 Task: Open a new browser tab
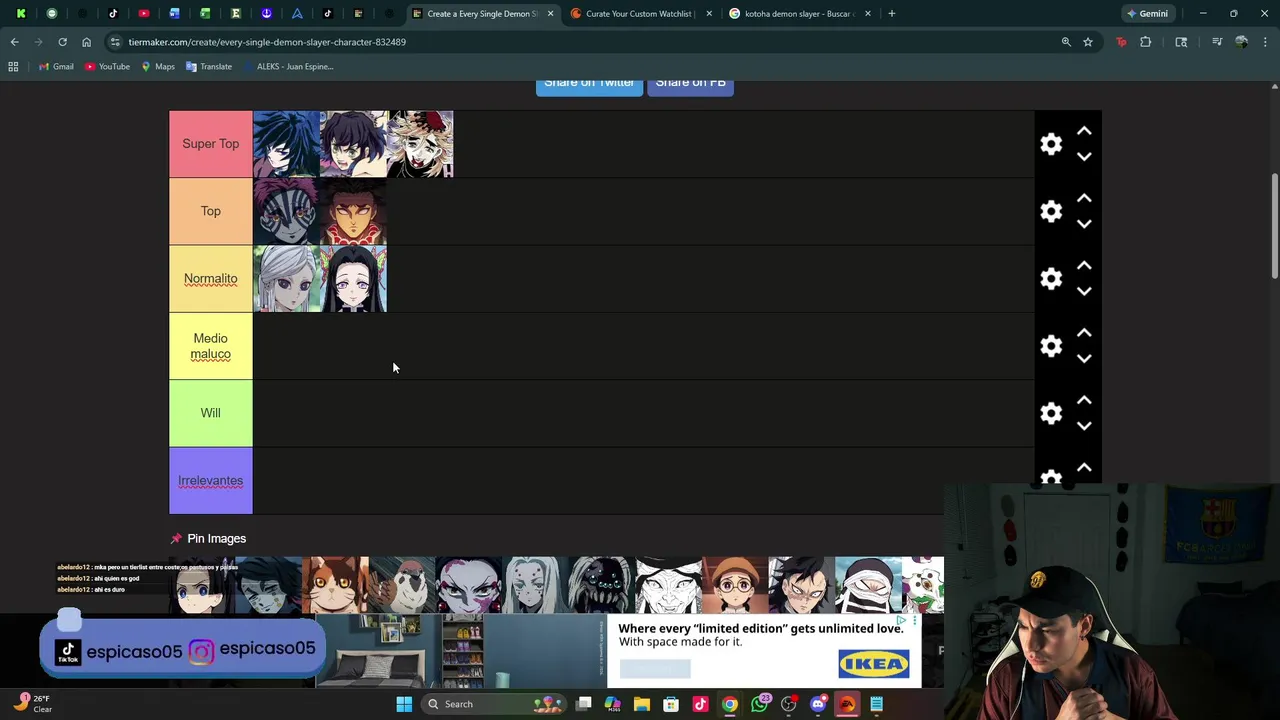click(892, 14)
